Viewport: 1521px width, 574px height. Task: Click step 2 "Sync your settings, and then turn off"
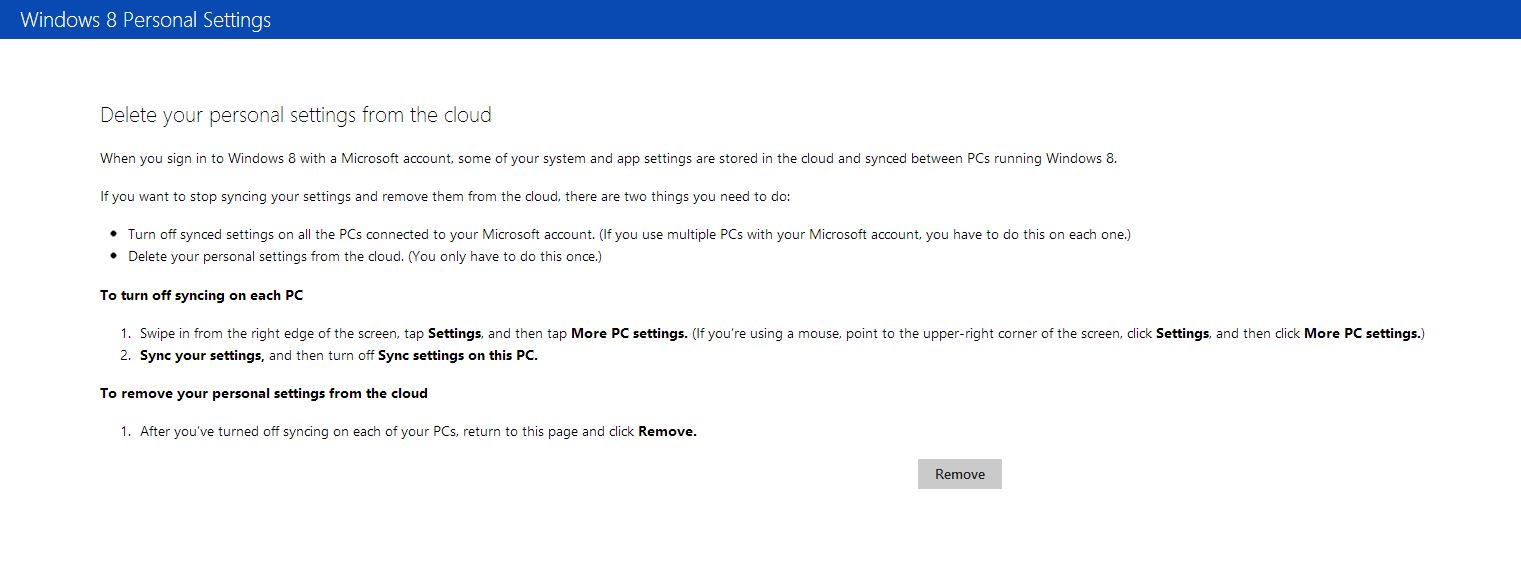(x=339, y=355)
